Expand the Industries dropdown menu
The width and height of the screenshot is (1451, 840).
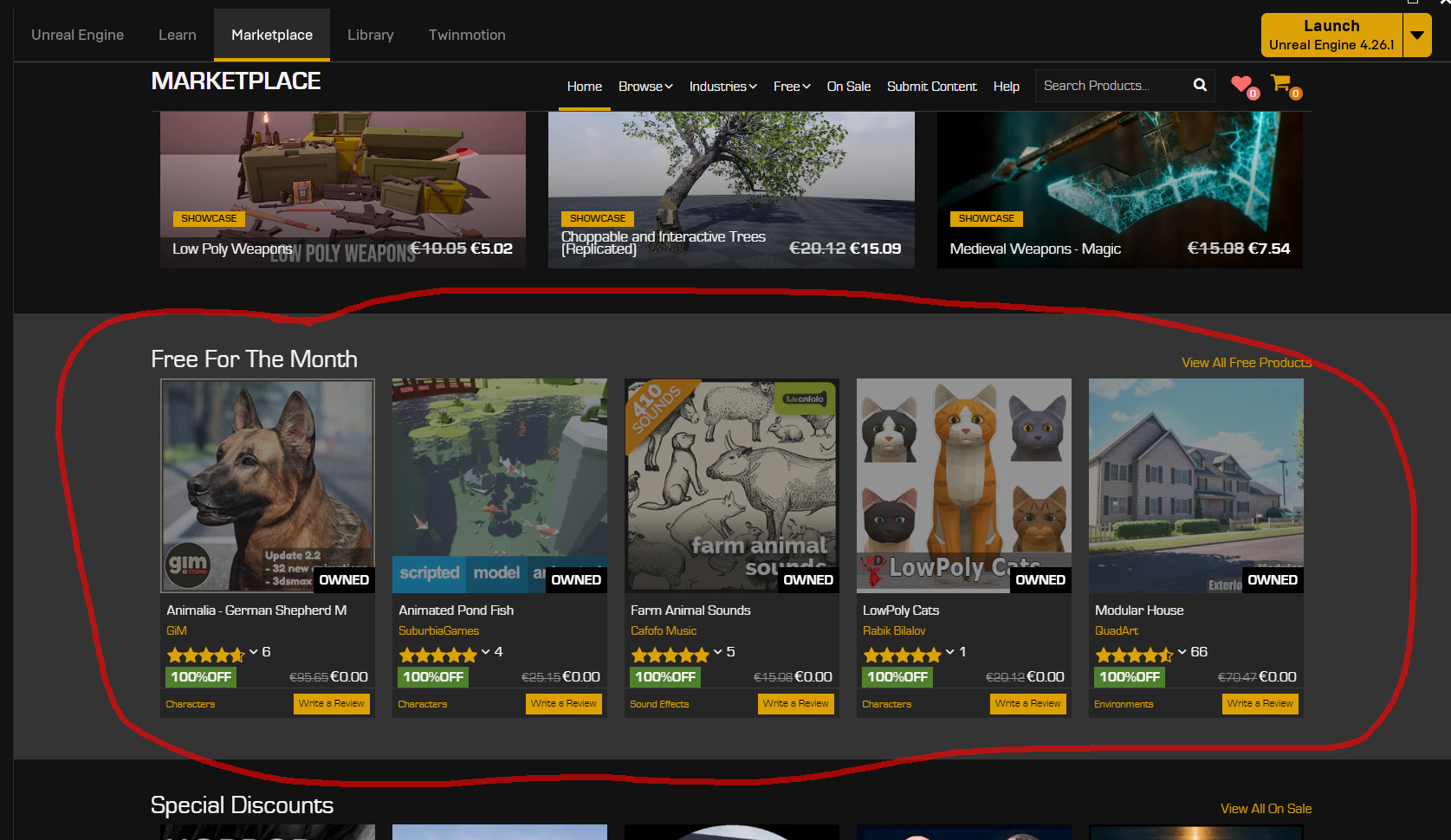point(723,87)
